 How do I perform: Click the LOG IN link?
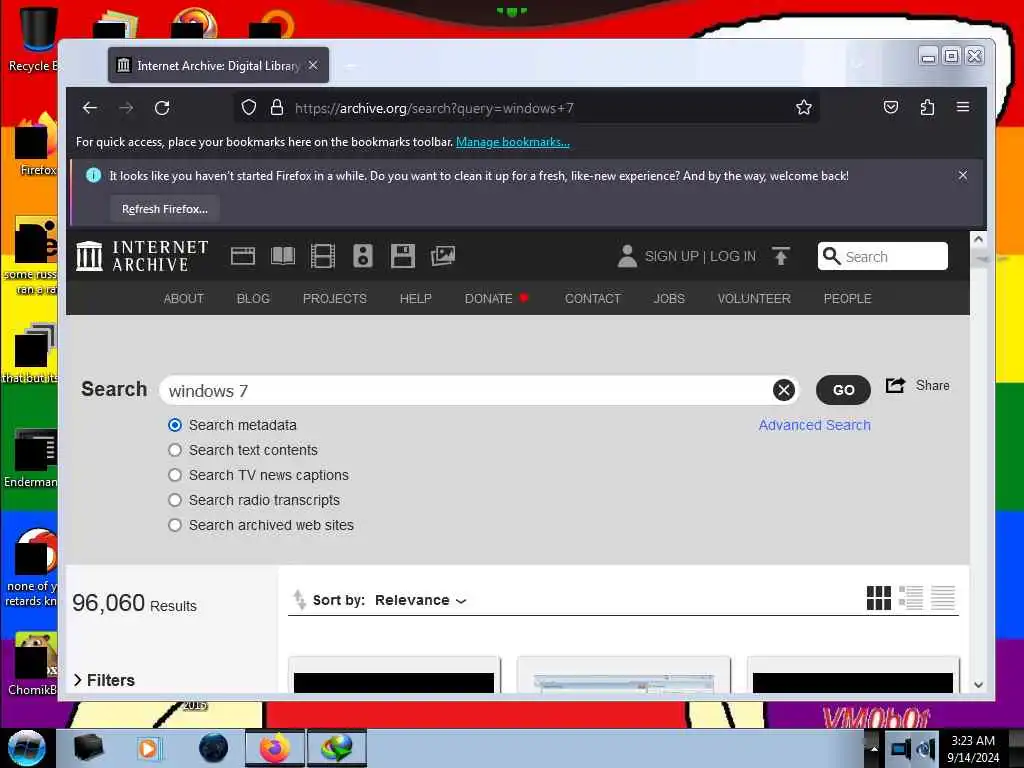coord(733,256)
